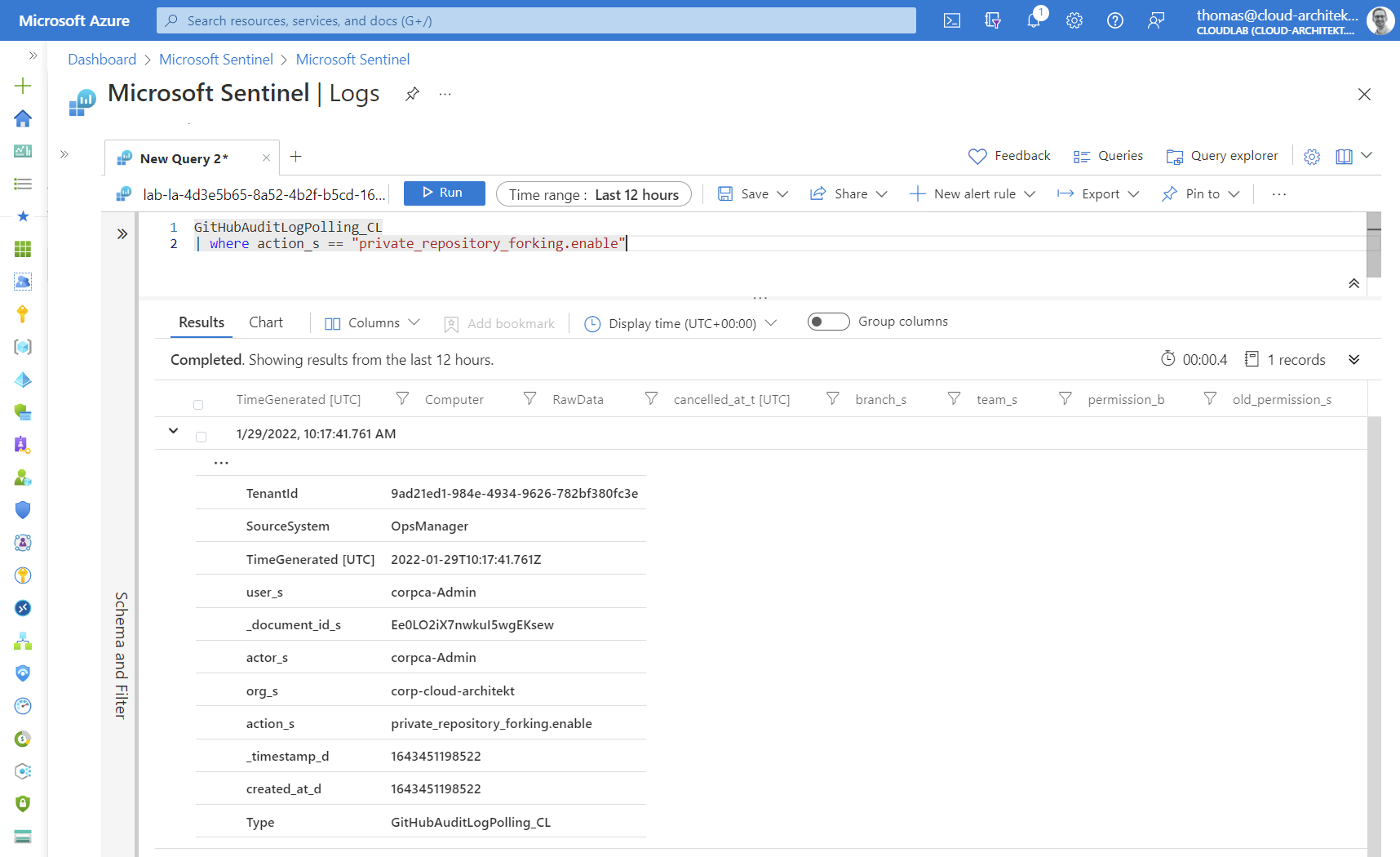The image size is (1400, 857).
Task: Check the 1/29/2022 result row checkbox
Action: click(x=201, y=437)
